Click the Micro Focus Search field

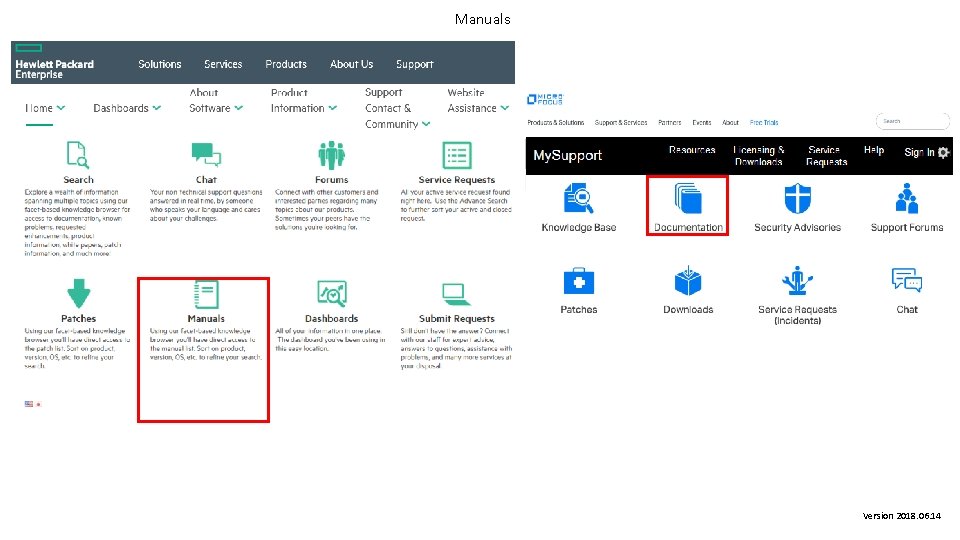pos(912,121)
